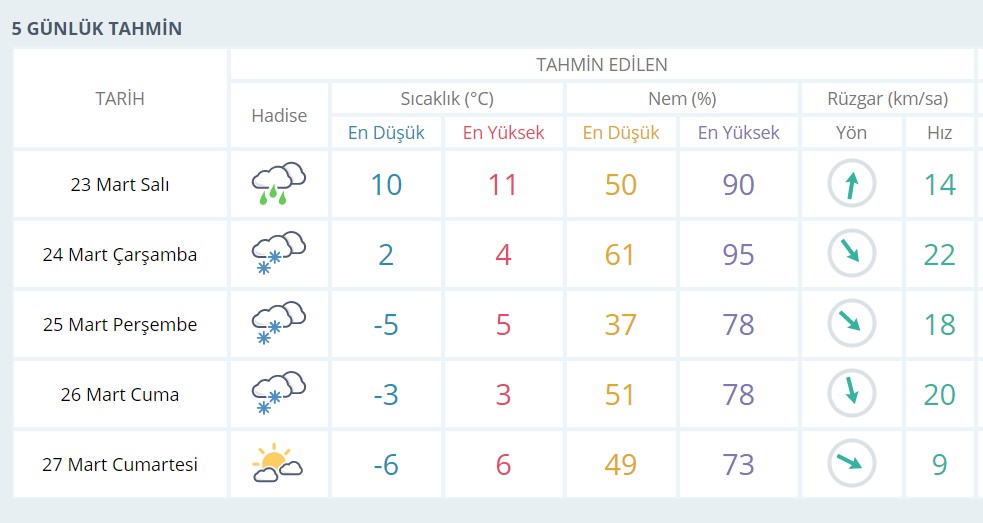Select the Sıcaklık (°C) header
Viewport: 983px width, 523px height.
pyautogui.click(x=447, y=99)
